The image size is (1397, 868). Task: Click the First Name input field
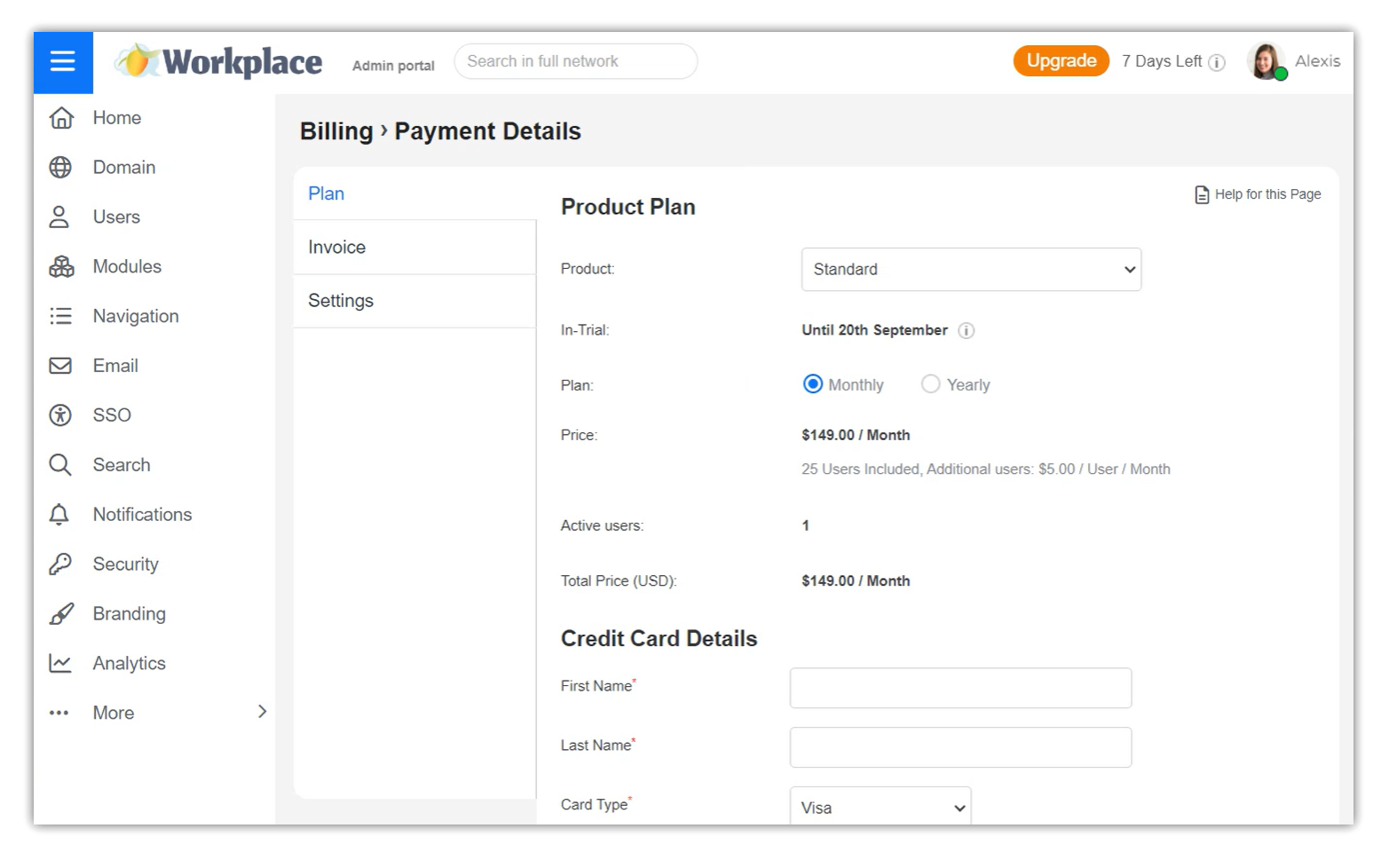point(960,688)
